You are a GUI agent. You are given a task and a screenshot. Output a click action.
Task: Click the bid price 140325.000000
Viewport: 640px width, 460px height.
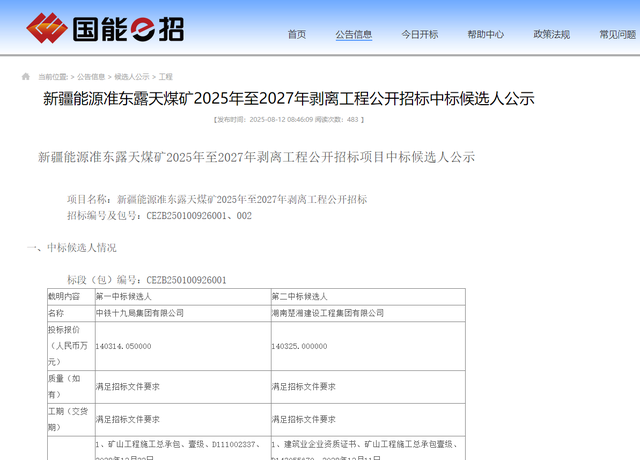click(299, 346)
